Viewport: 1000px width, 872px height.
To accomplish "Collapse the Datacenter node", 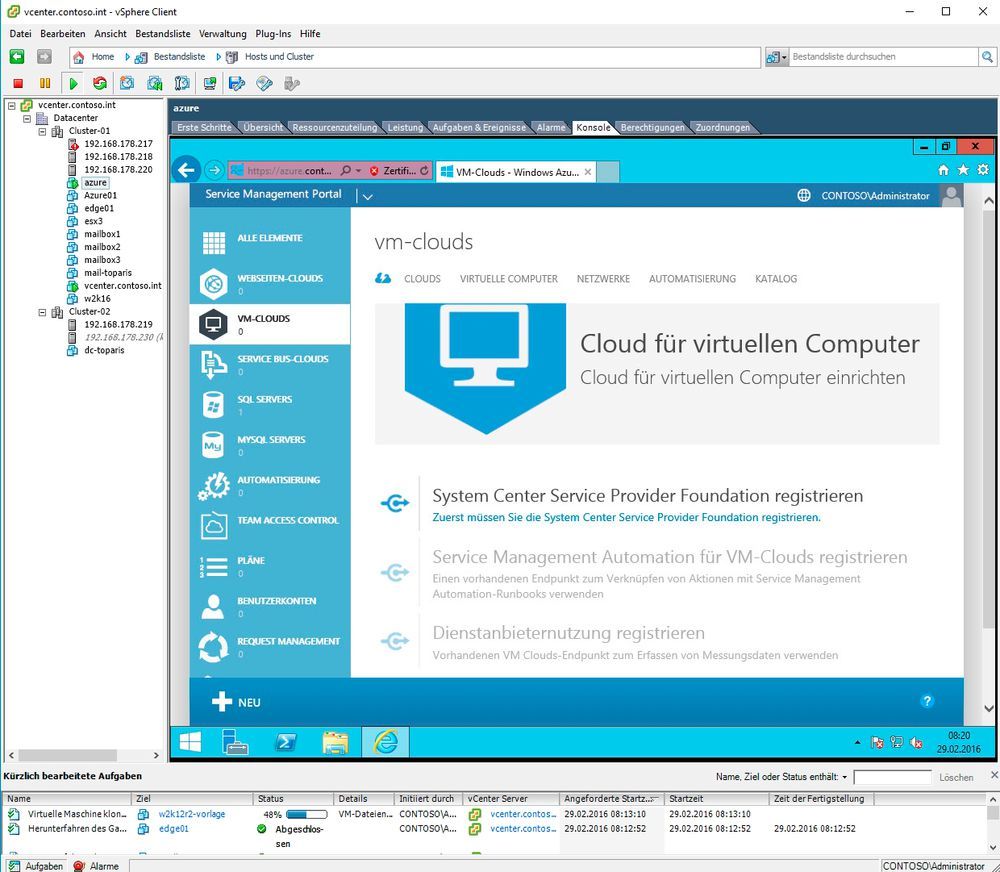I will [x=25, y=117].
